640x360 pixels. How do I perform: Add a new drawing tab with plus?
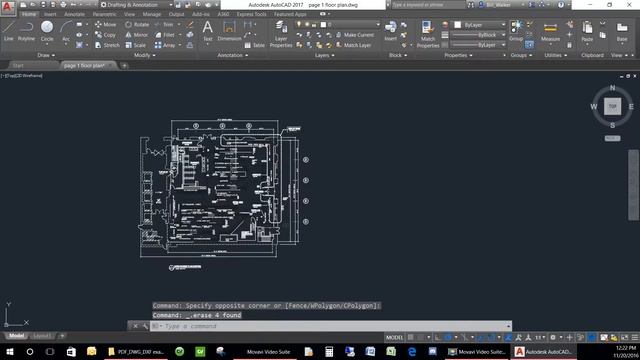coord(124,65)
